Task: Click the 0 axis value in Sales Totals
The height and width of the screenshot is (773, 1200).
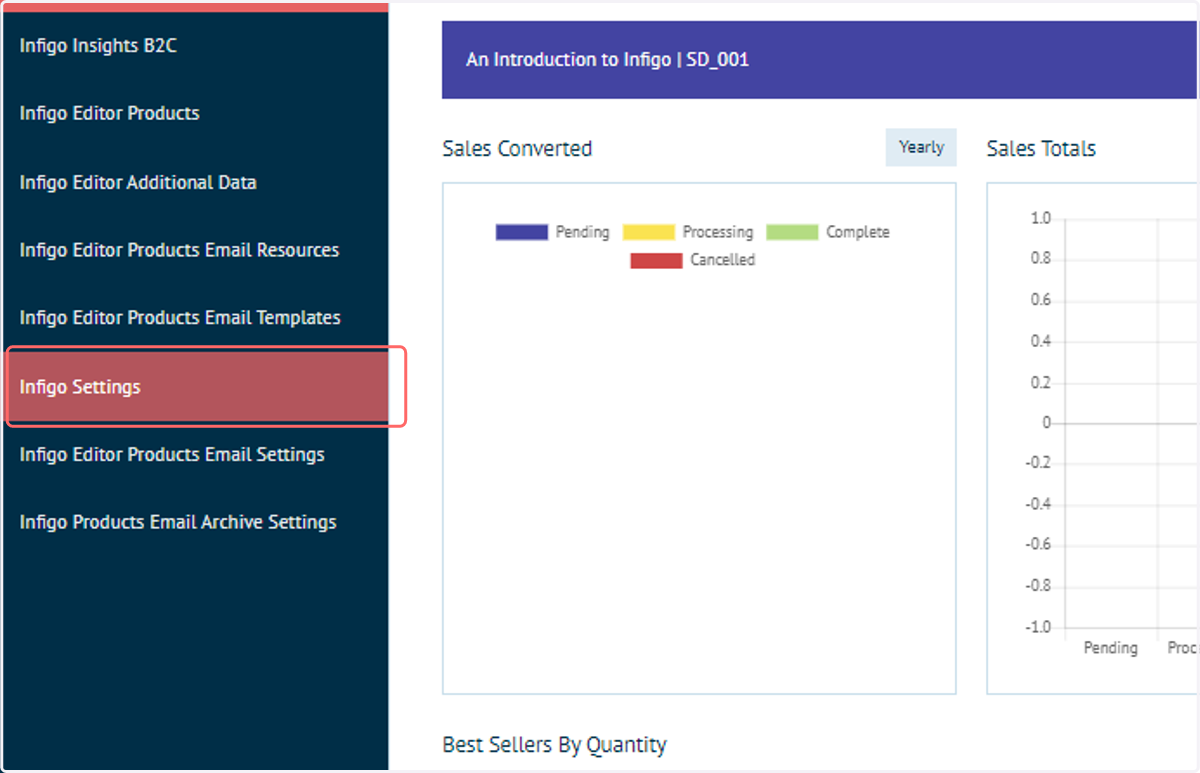Action: (1046, 423)
